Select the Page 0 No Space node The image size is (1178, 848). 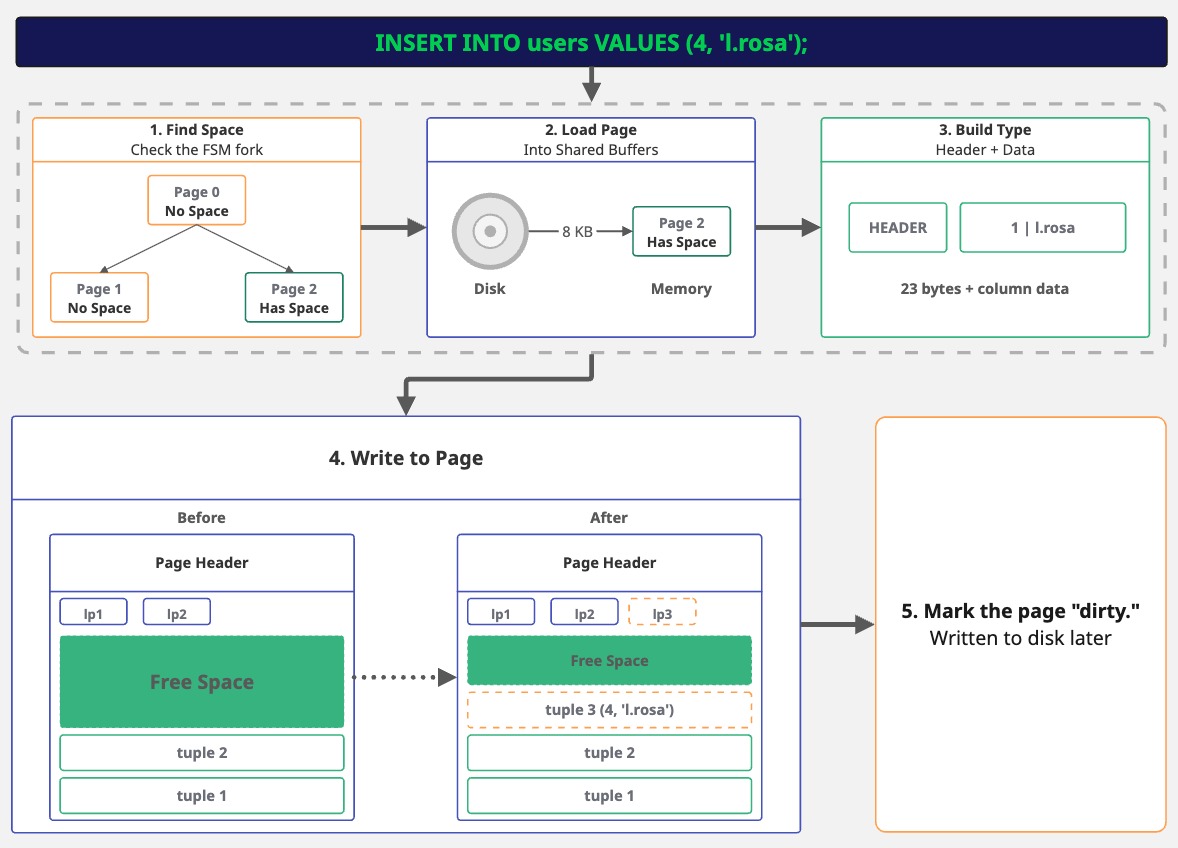click(x=196, y=201)
